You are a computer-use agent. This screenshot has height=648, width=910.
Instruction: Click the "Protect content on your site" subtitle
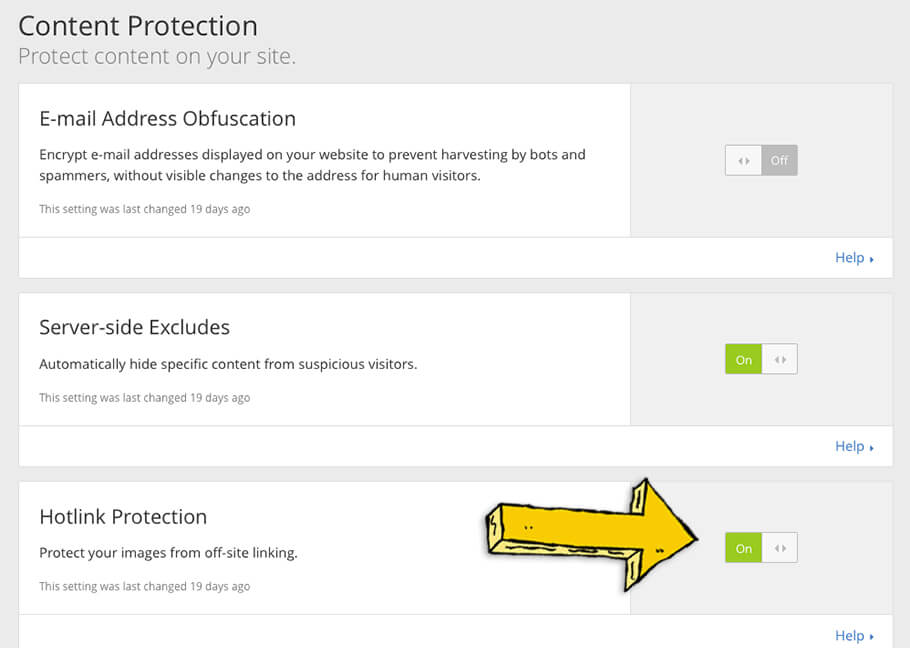coord(157,56)
